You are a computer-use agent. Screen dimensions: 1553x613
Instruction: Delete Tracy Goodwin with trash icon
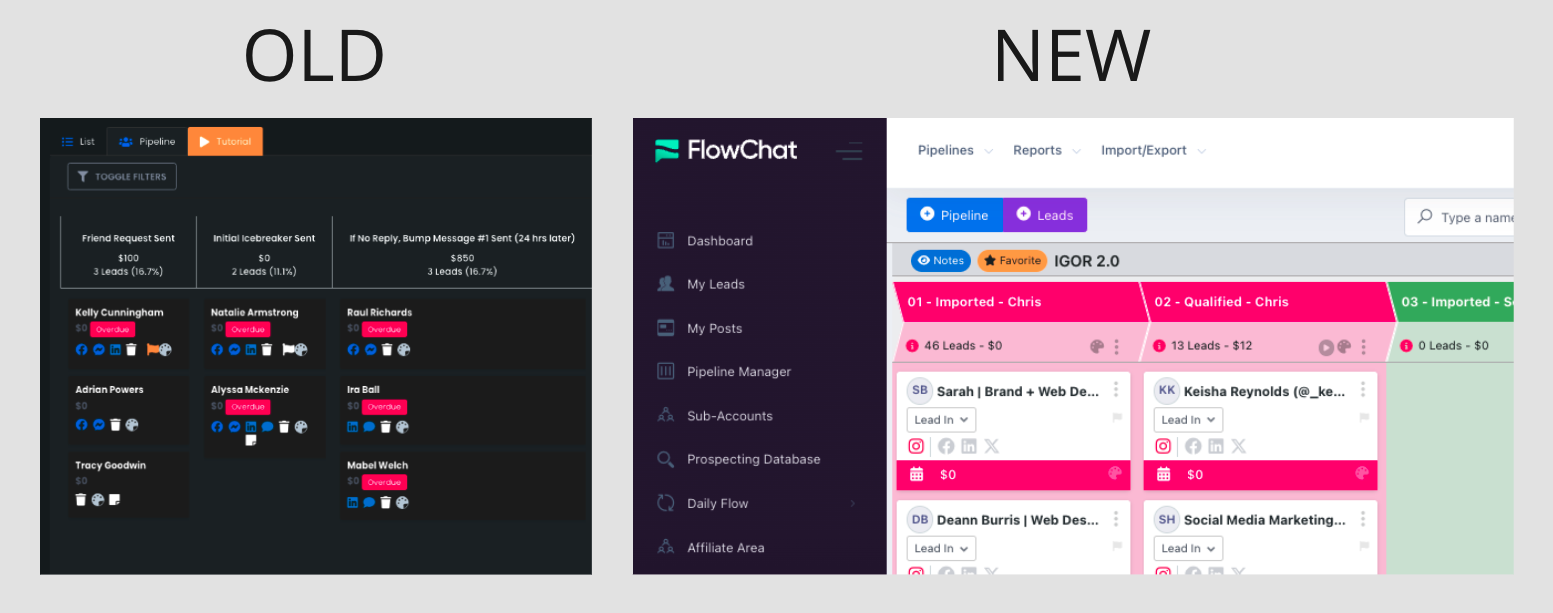coord(81,499)
